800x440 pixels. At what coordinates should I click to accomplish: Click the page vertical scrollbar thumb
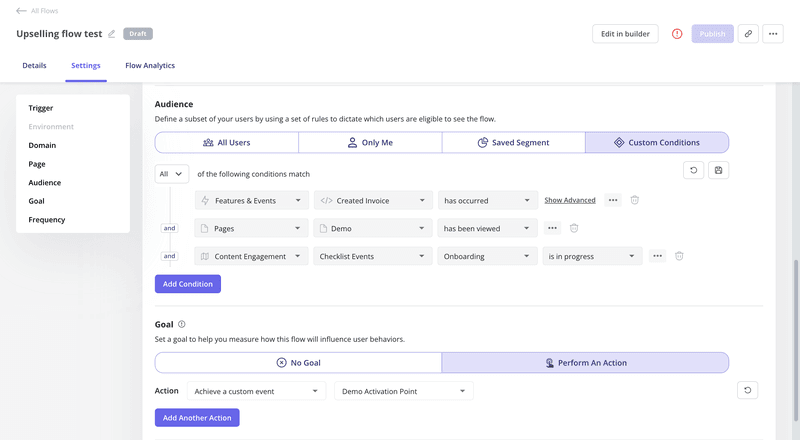tap(795, 339)
